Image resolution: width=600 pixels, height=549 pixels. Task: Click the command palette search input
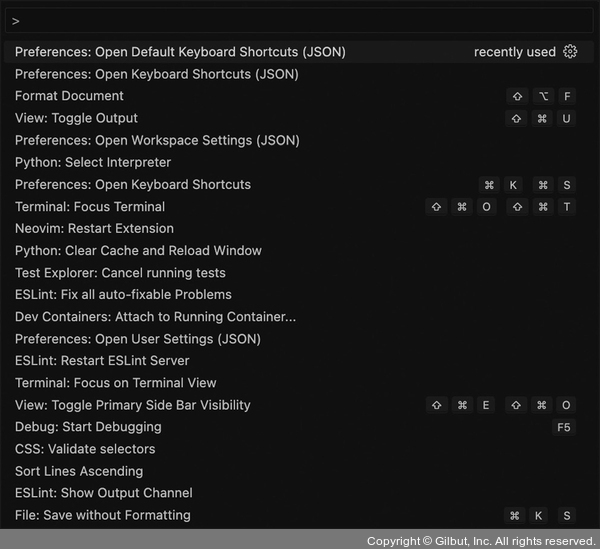300,20
